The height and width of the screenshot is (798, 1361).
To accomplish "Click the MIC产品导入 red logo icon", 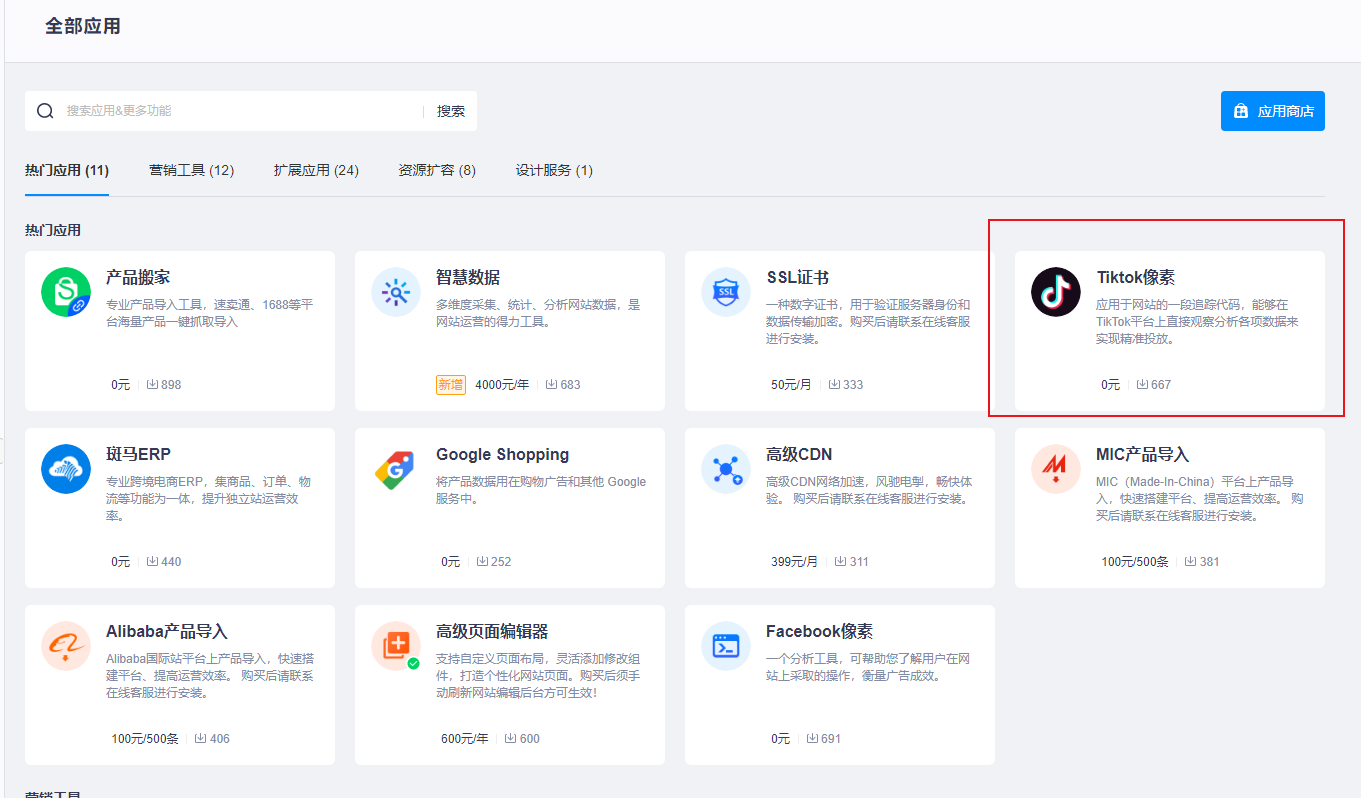I will [x=1056, y=469].
